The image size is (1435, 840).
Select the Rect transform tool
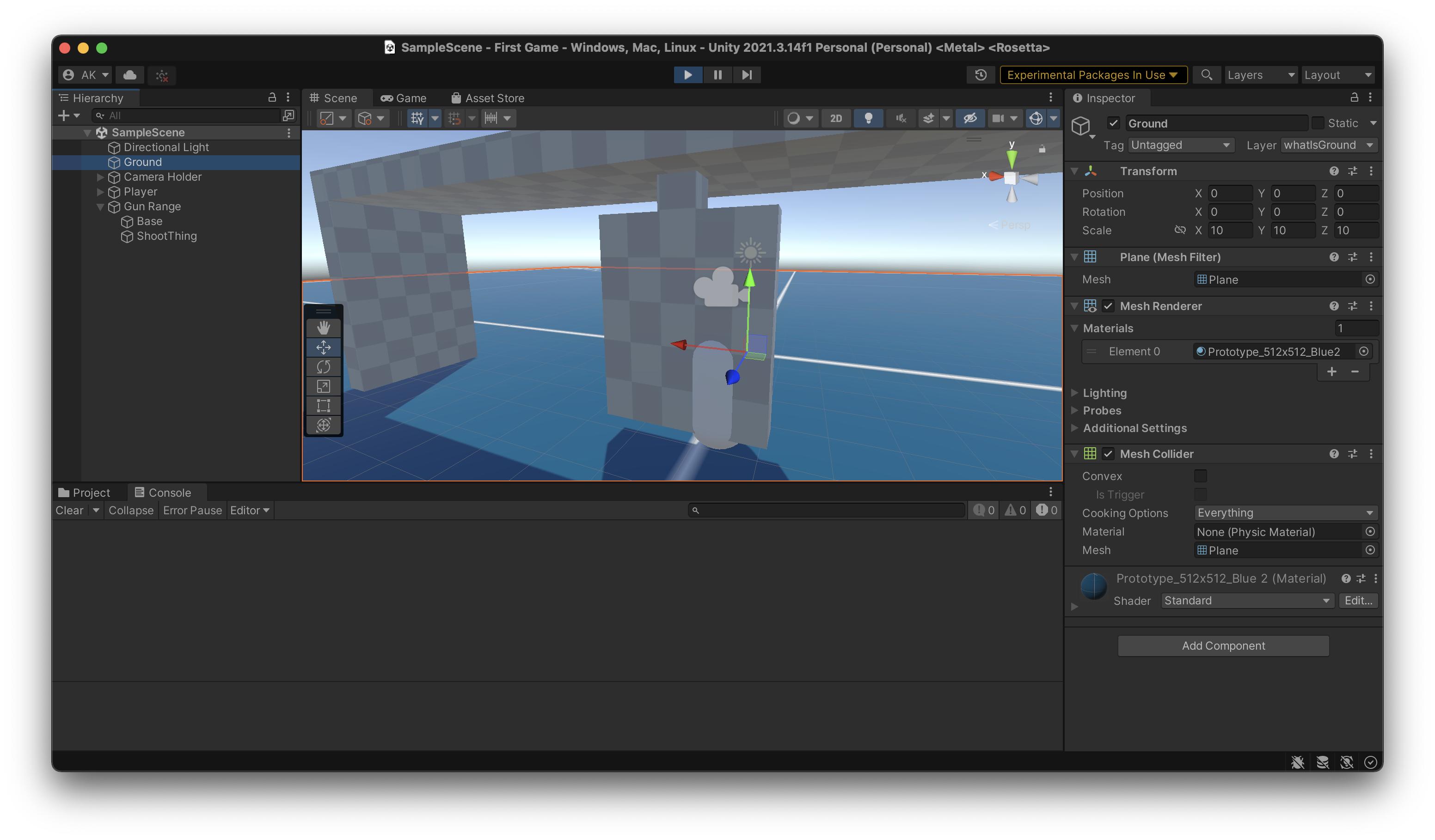324,406
